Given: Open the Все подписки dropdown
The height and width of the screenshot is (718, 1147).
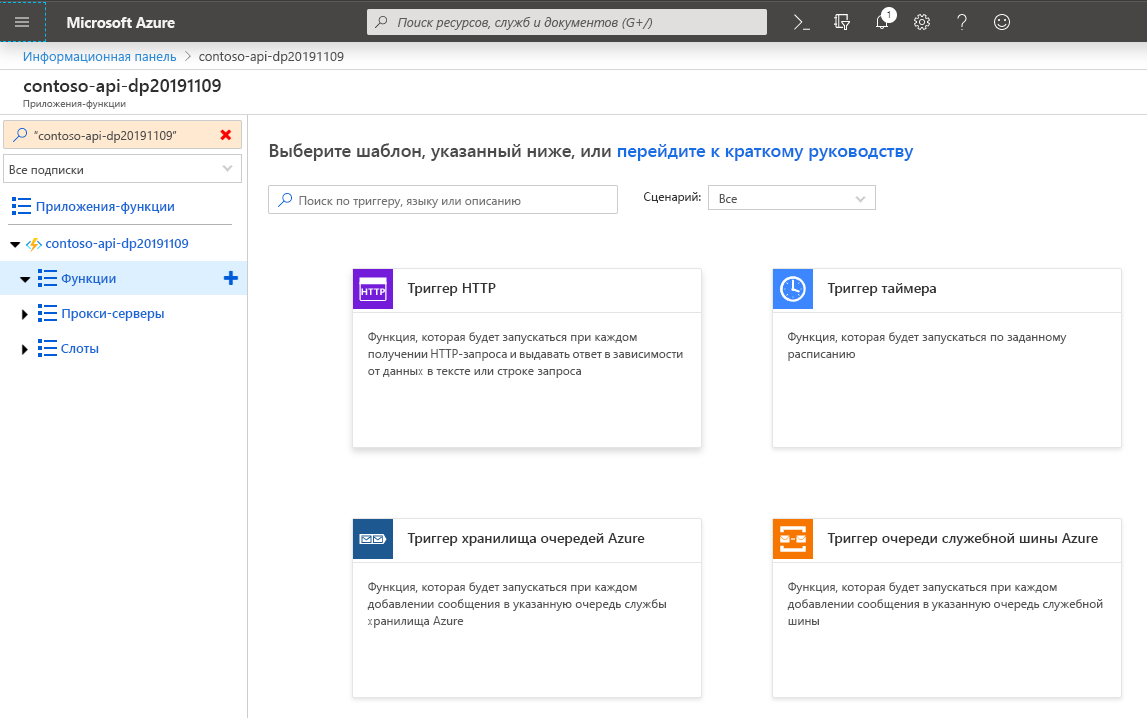Looking at the screenshot, I should tap(122, 169).
